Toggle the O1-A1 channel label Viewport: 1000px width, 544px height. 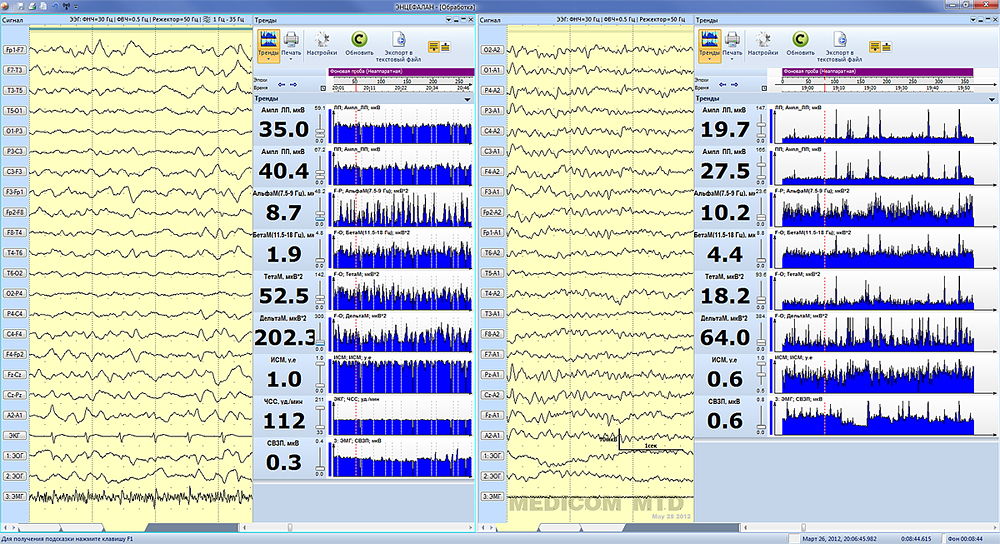492,70
